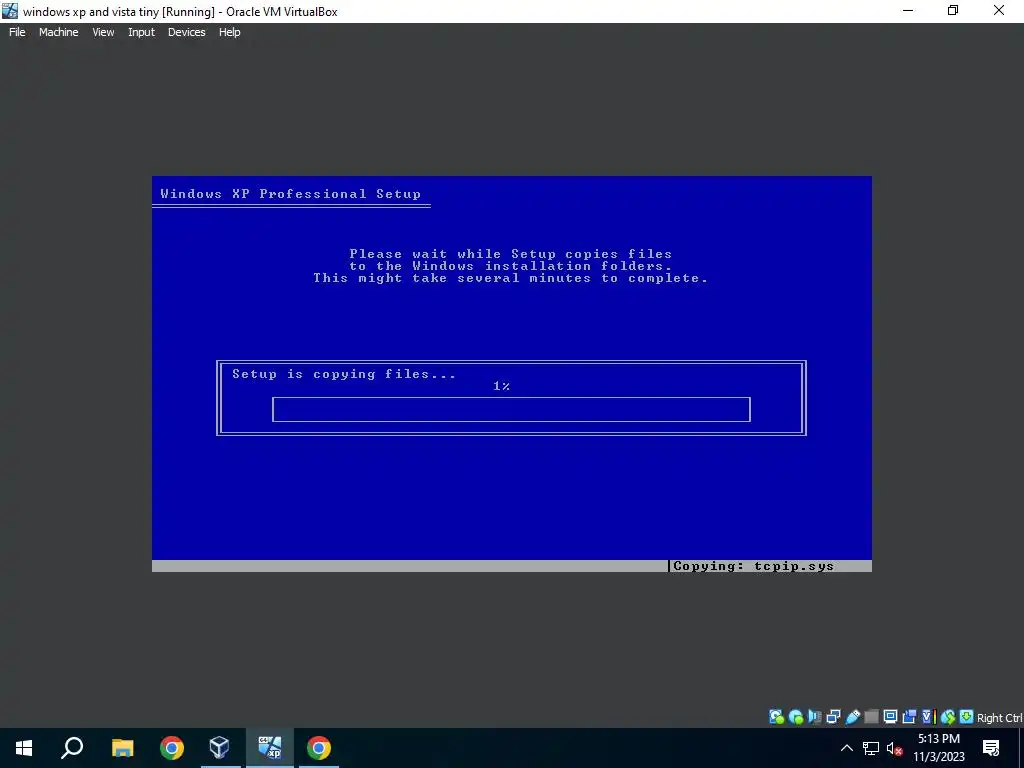Viewport: 1024px width, 768px height.
Task: Restore down the VirtualBox window
Action: pyautogui.click(x=953, y=10)
